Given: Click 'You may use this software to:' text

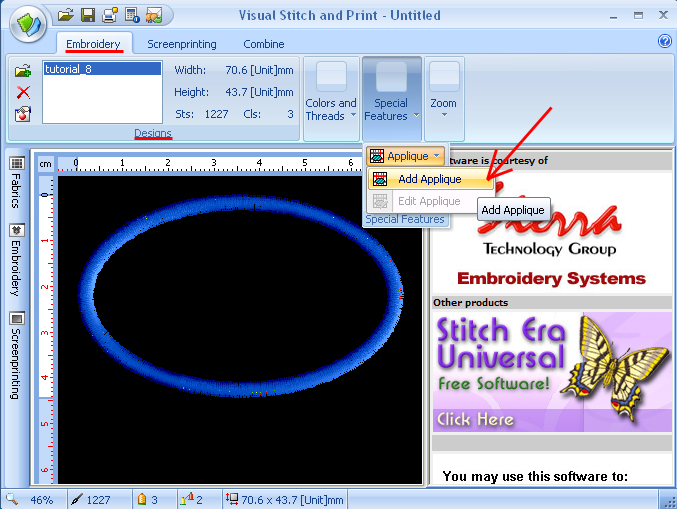Looking at the screenshot, I should click(535, 476).
